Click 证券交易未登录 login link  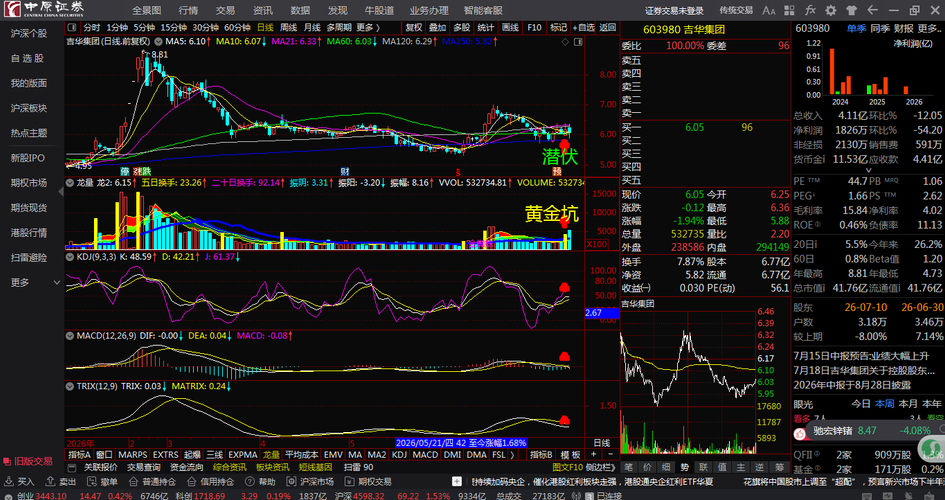tap(674, 10)
